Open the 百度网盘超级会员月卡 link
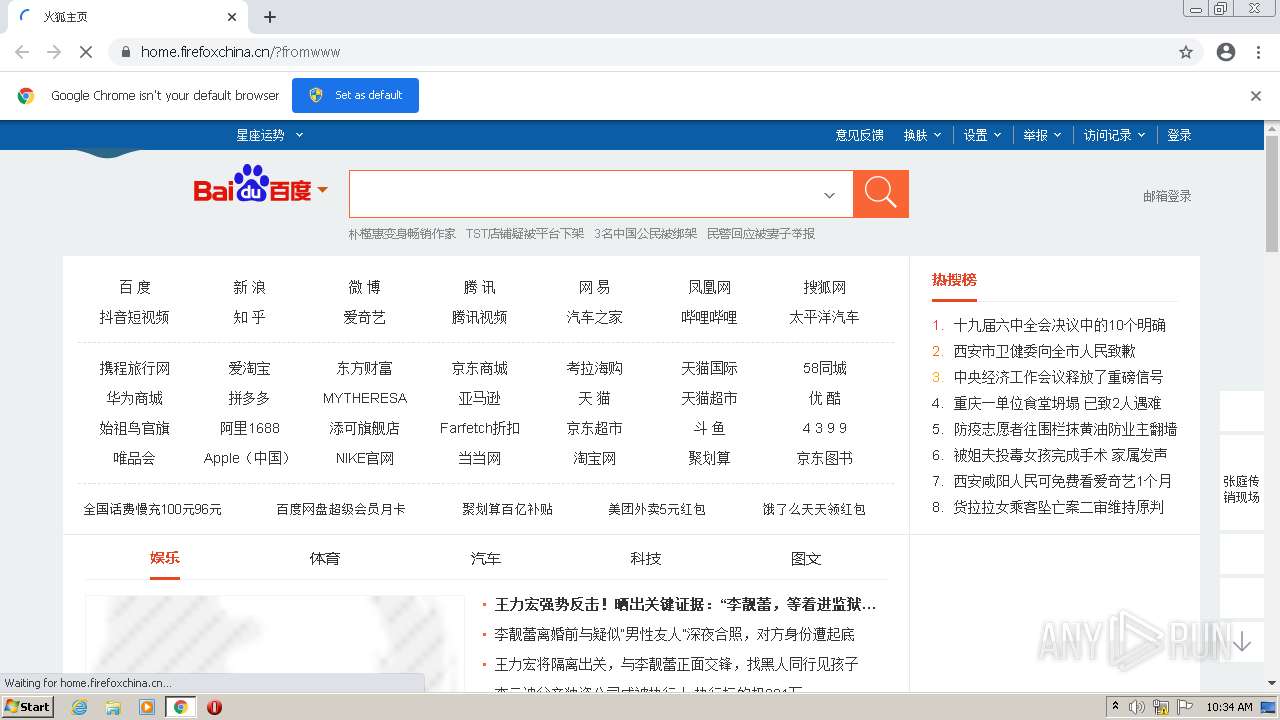 click(x=341, y=509)
